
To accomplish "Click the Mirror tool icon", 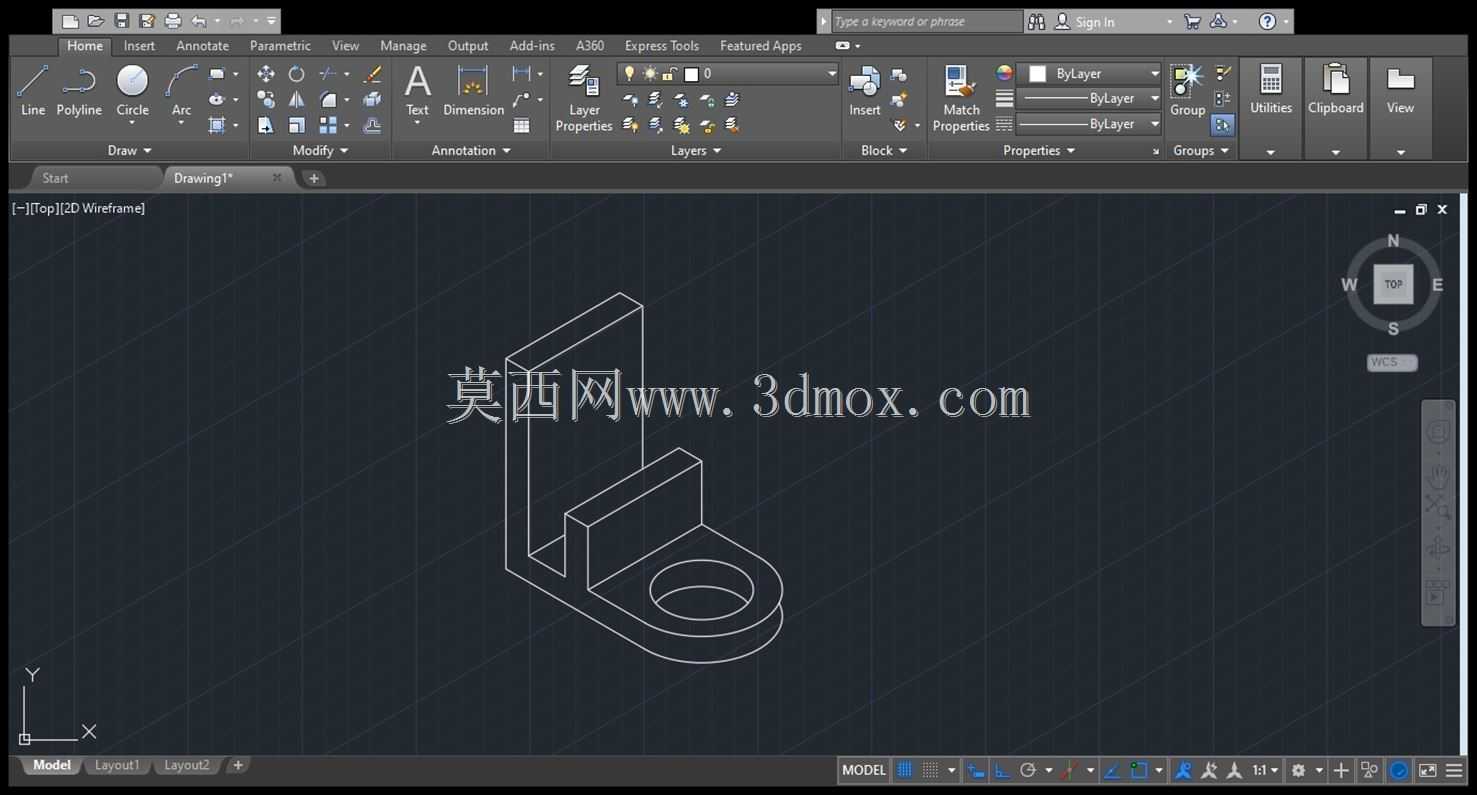I will (x=297, y=99).
